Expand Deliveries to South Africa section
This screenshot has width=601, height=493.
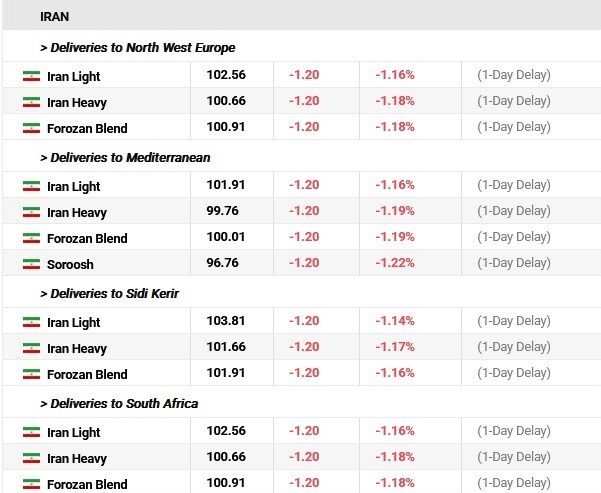tap(119, 404)
